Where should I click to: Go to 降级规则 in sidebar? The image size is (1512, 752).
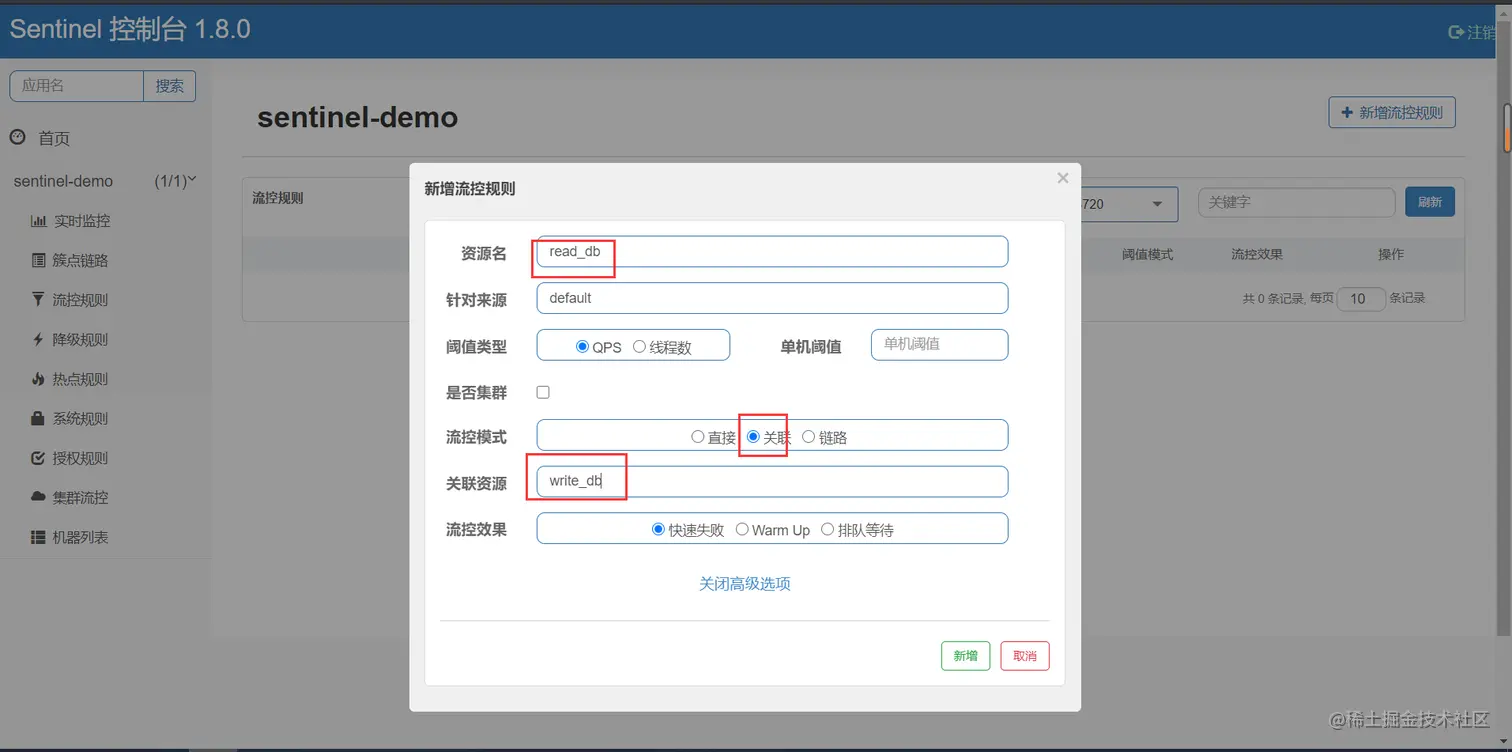tap(80, 339)
